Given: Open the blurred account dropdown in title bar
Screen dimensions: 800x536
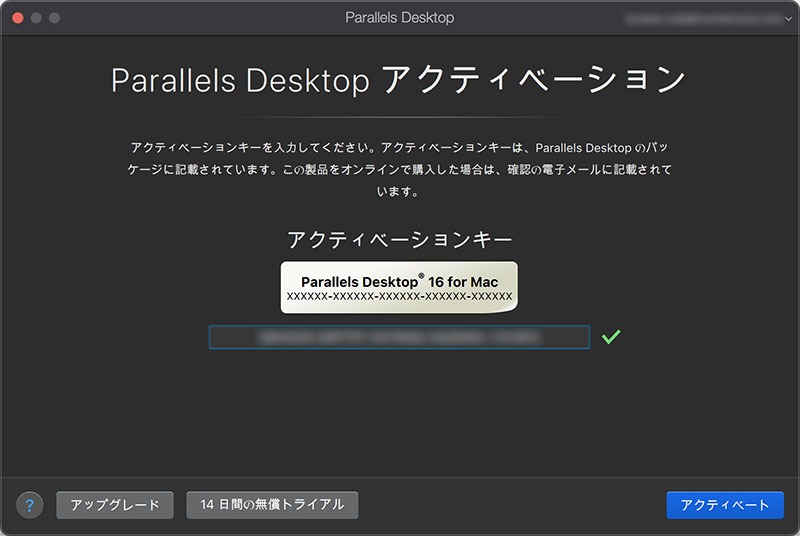Looking at the screenshot, I should [x=709, y=19].
